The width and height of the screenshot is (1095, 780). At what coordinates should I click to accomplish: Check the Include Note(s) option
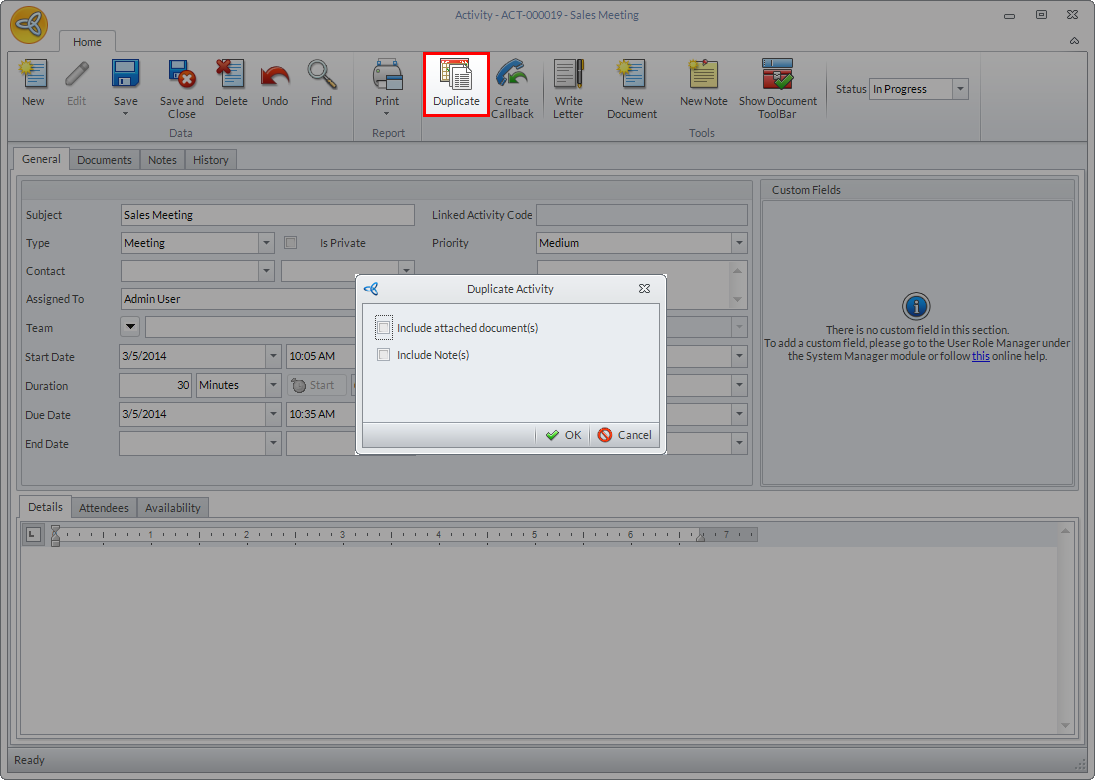[x=384, y=355]
